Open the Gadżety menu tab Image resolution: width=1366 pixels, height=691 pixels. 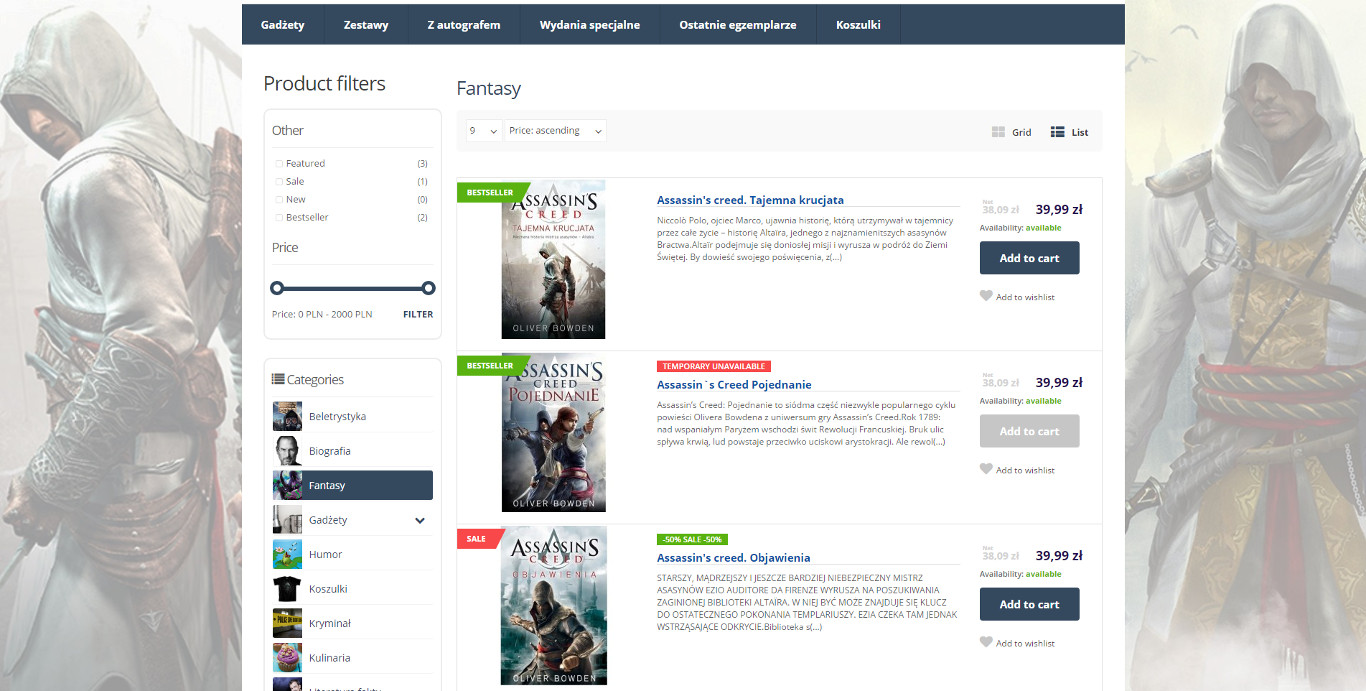pos(282,25)
